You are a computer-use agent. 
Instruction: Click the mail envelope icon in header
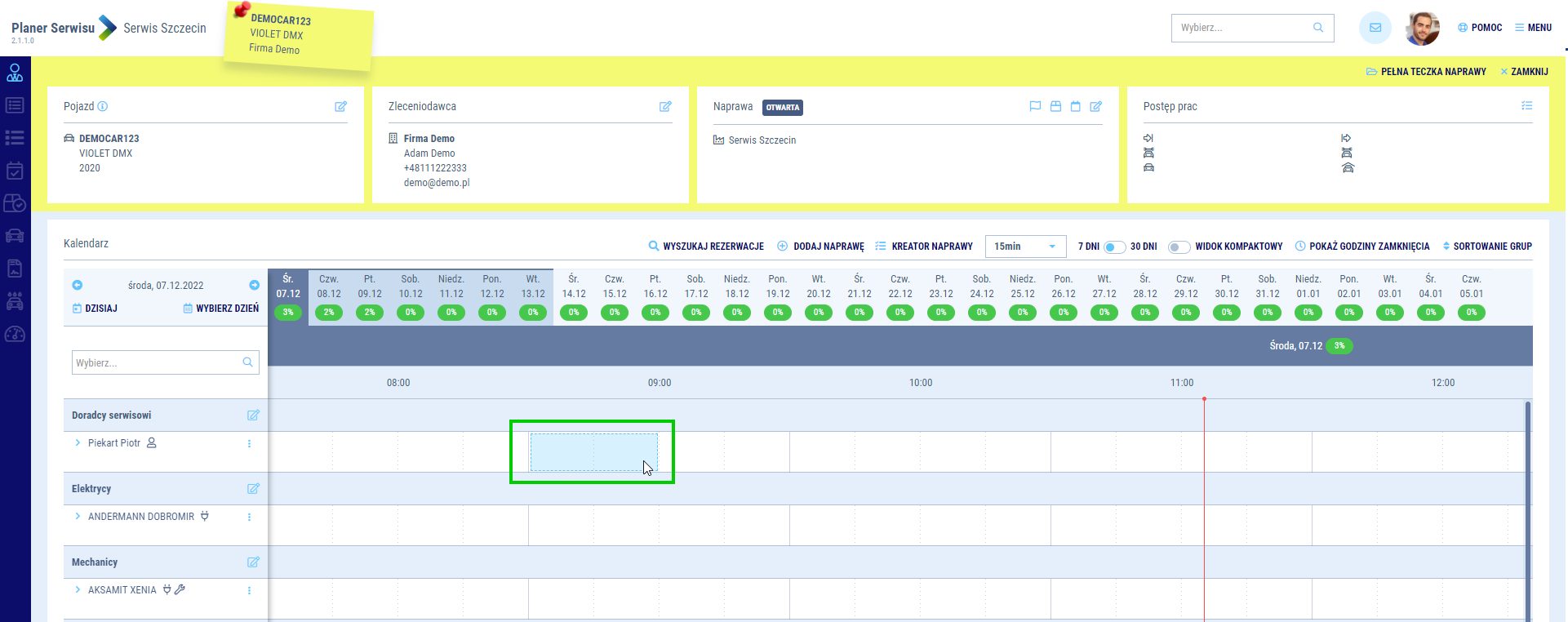click(x=1375, y=28)
